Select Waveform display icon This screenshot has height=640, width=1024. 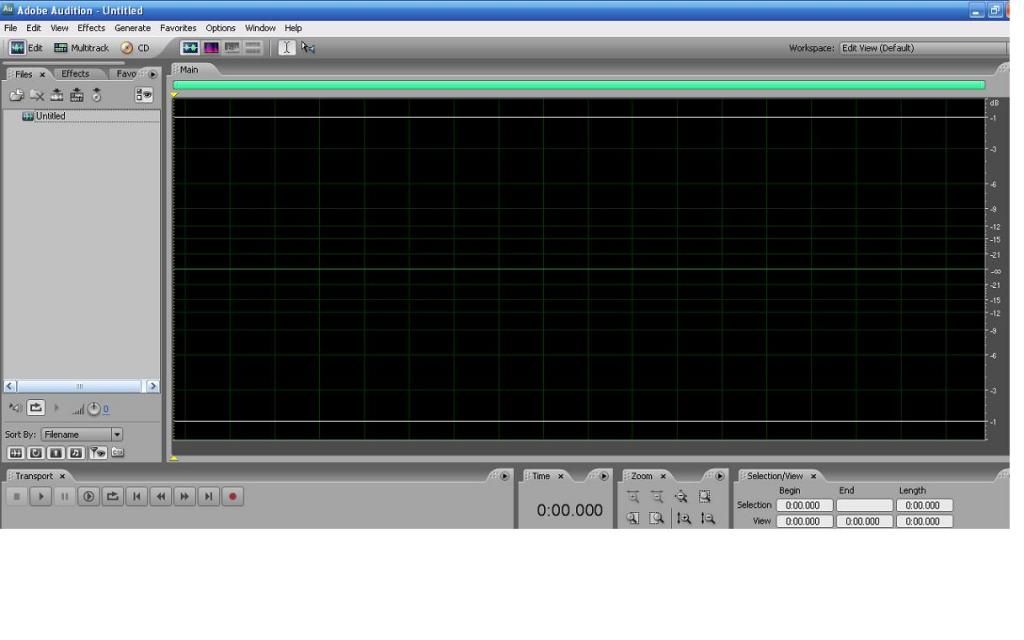point(190,48)
